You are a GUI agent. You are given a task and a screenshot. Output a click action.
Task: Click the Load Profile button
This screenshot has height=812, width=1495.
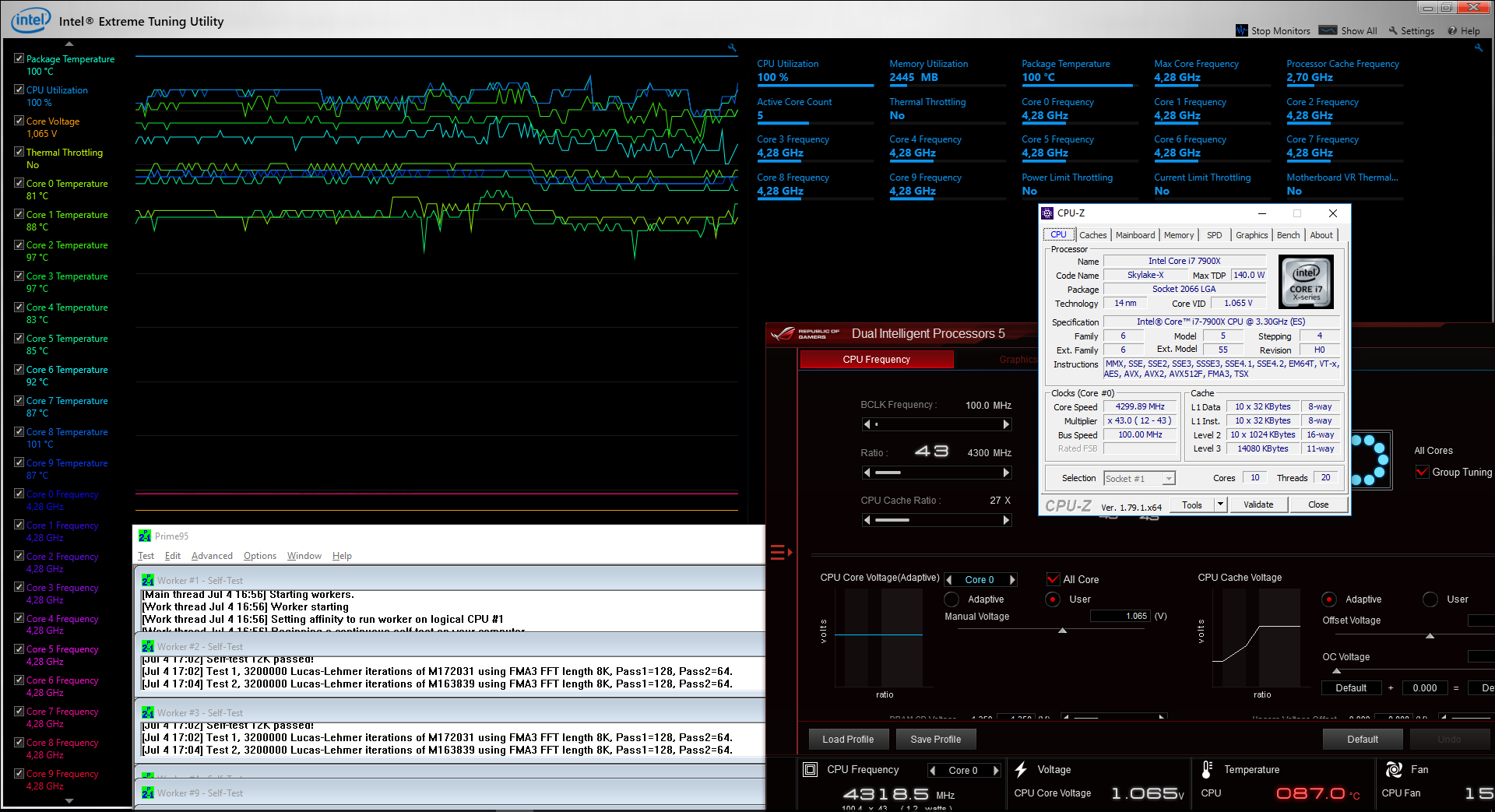848,740
